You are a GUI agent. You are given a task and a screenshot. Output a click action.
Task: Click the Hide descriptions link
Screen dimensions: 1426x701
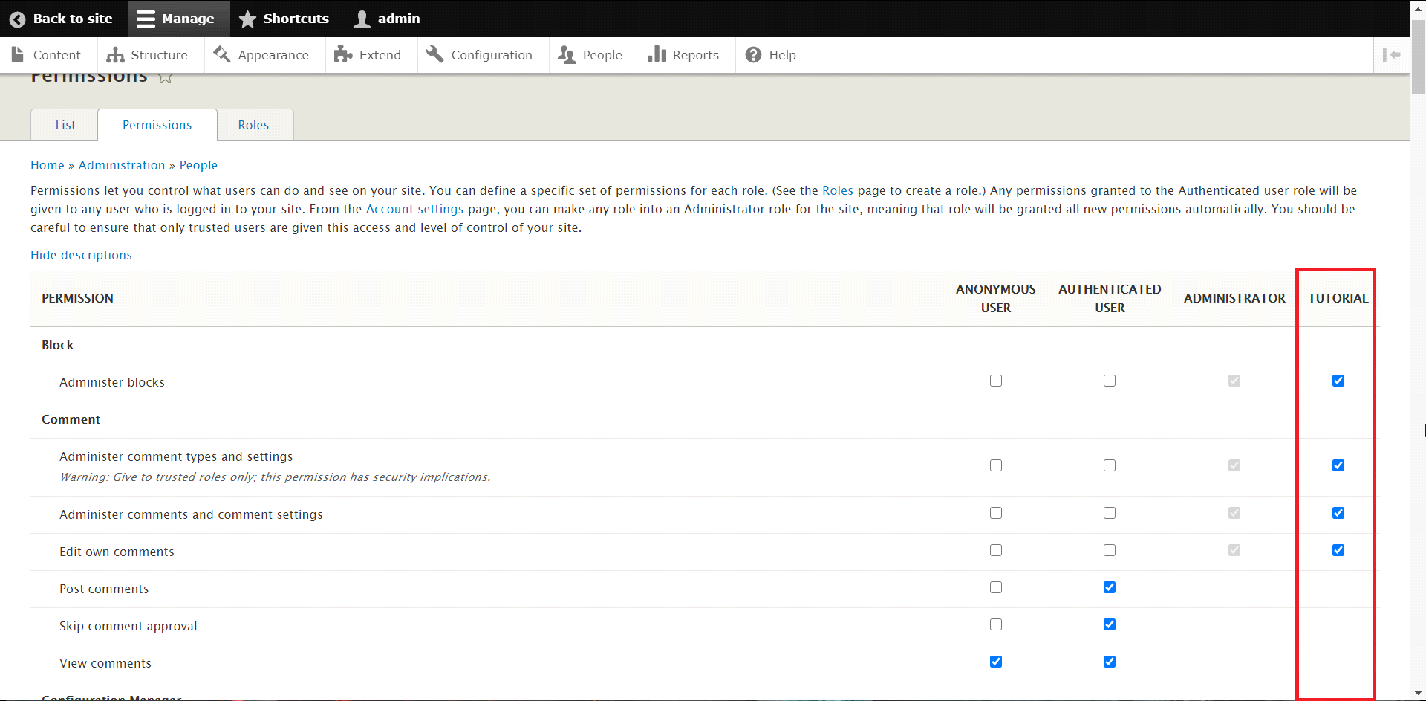pos(81,255)
